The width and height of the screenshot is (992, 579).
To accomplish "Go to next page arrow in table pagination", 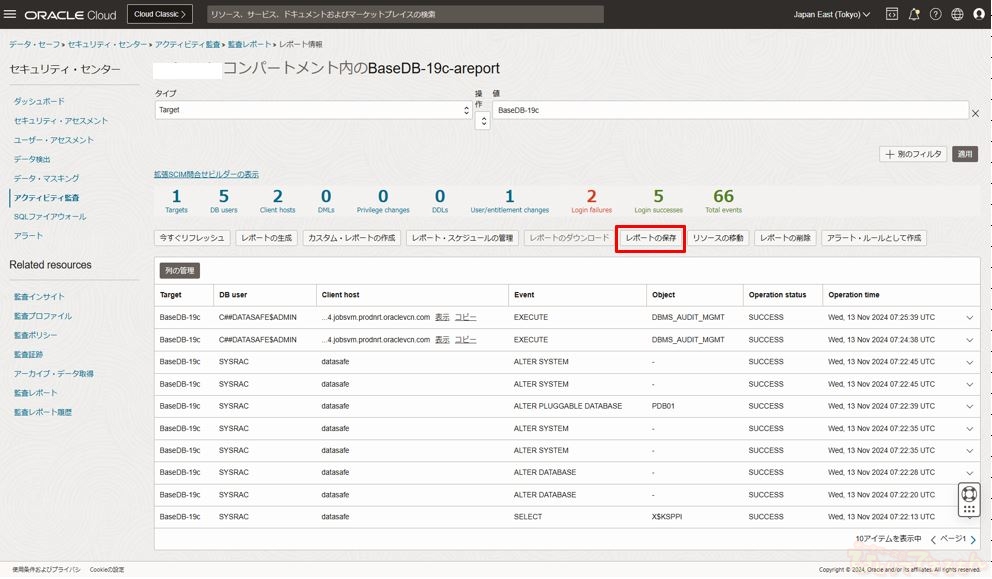I will pos(973,540).
